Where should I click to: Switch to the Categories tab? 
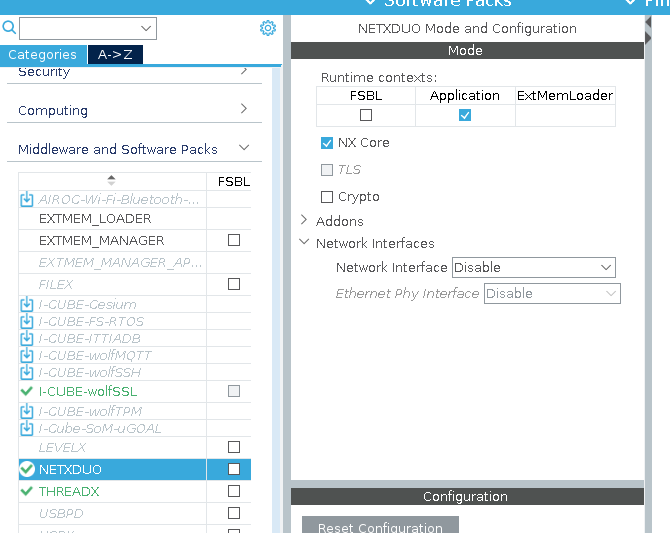[x=43, y=55]
